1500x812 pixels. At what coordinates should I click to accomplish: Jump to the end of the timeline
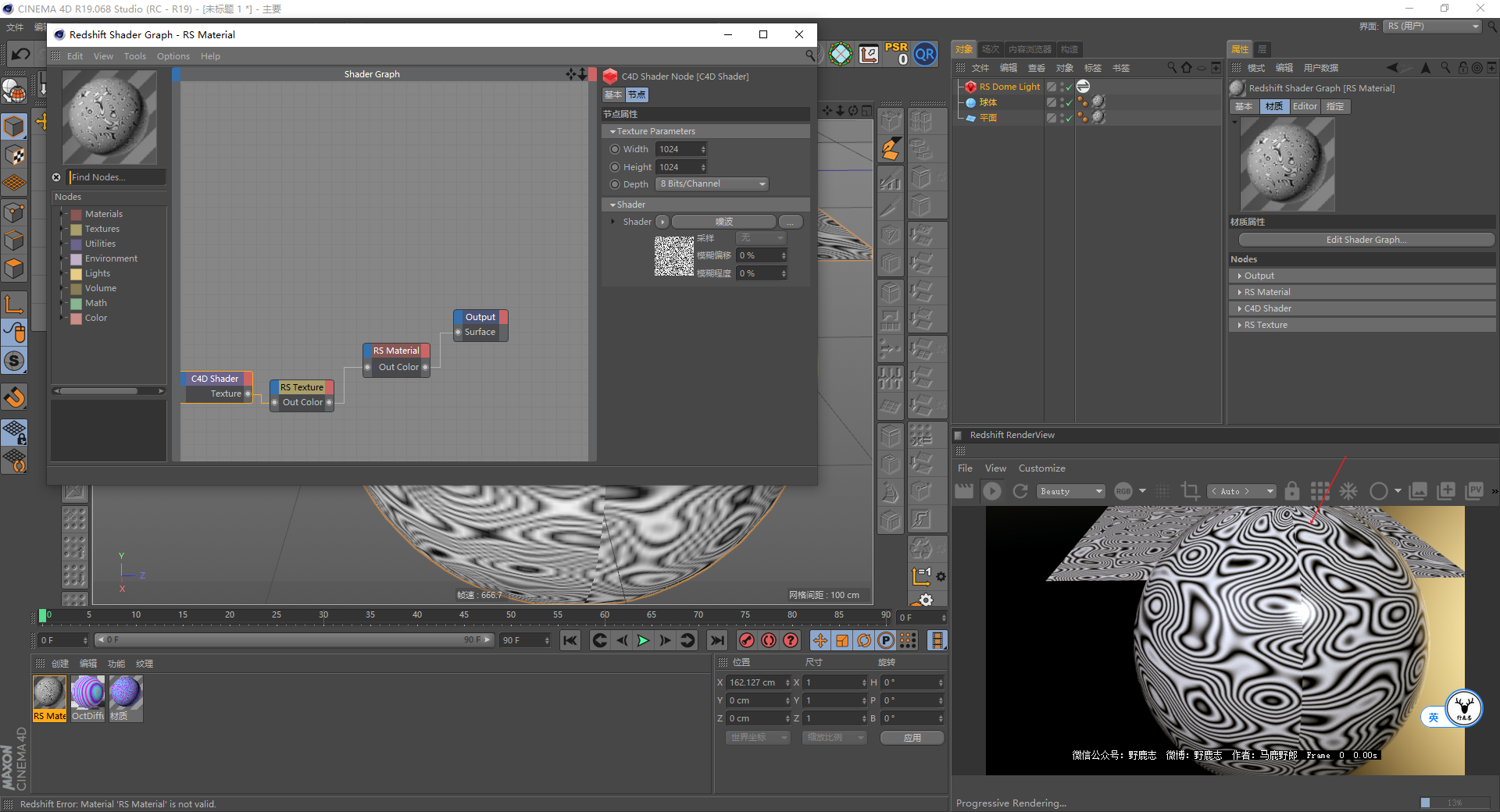point(716,641)
